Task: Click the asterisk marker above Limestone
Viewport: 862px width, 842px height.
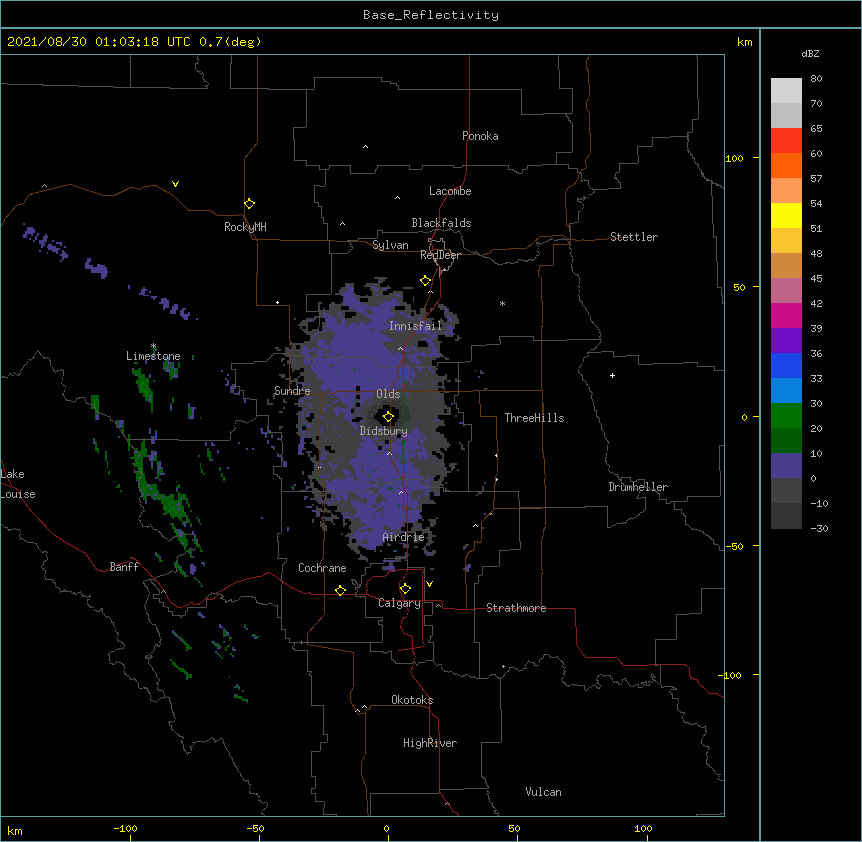Action: tap(153, 346)
